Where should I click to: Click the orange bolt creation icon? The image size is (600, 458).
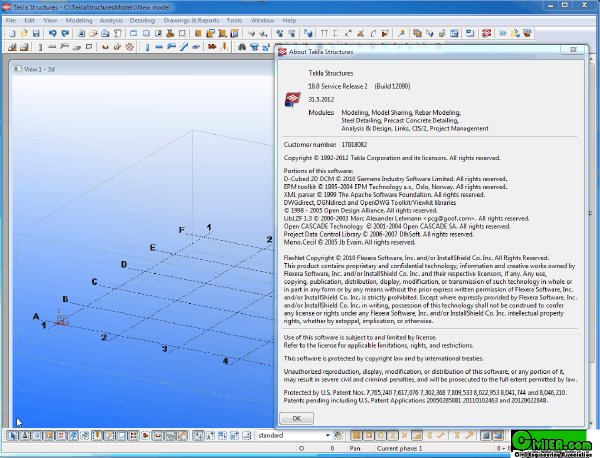pos(212,47)
